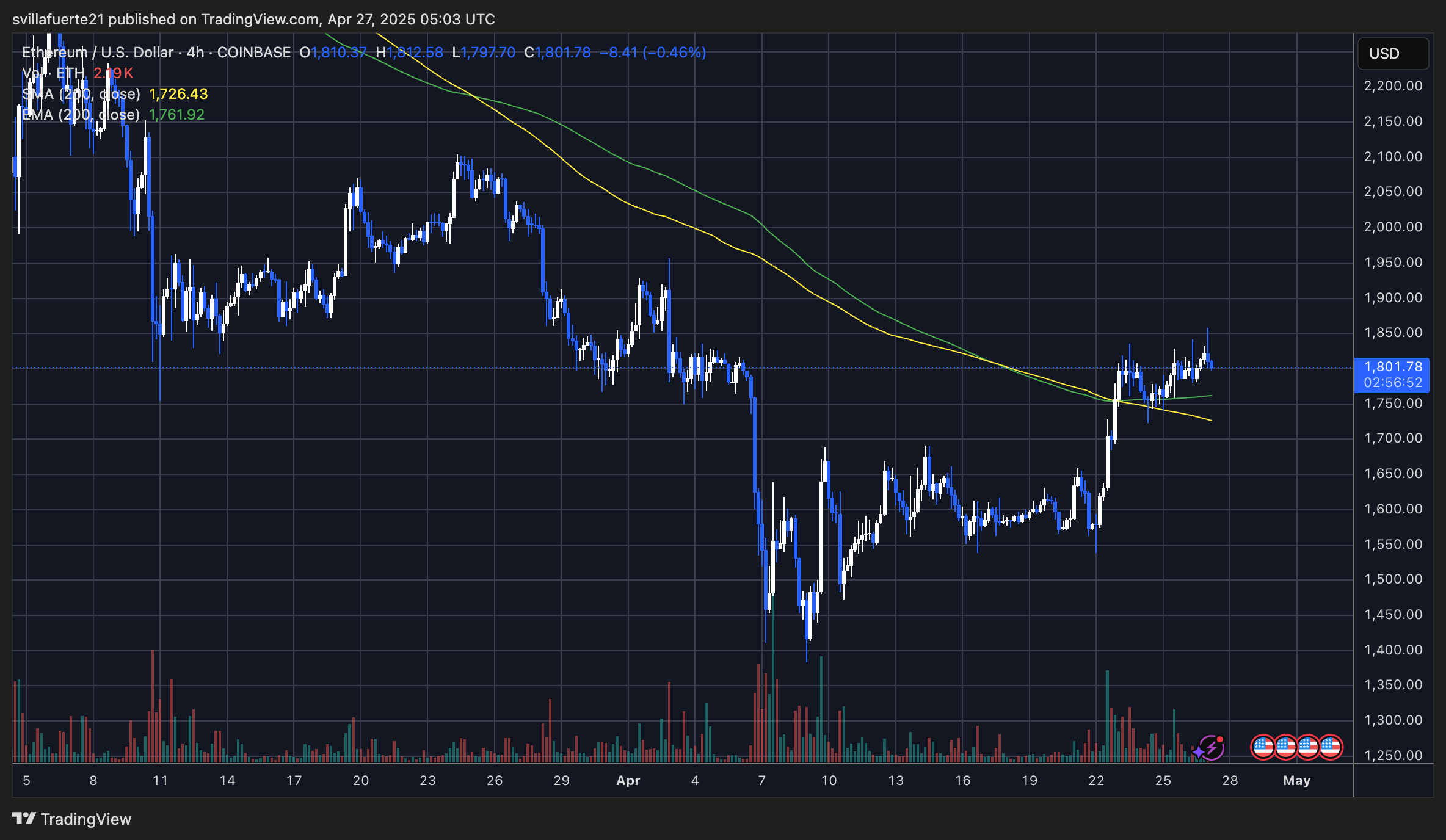This screenshot has width=1446, height=840.
Task: Click the purple lightning bolt news icon
Action: coord(1210,747)
